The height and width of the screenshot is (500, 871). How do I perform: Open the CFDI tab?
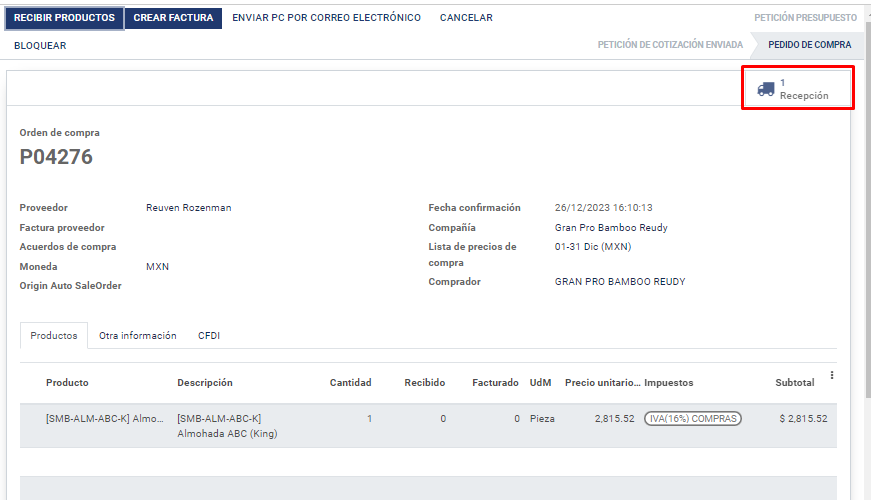209,336
